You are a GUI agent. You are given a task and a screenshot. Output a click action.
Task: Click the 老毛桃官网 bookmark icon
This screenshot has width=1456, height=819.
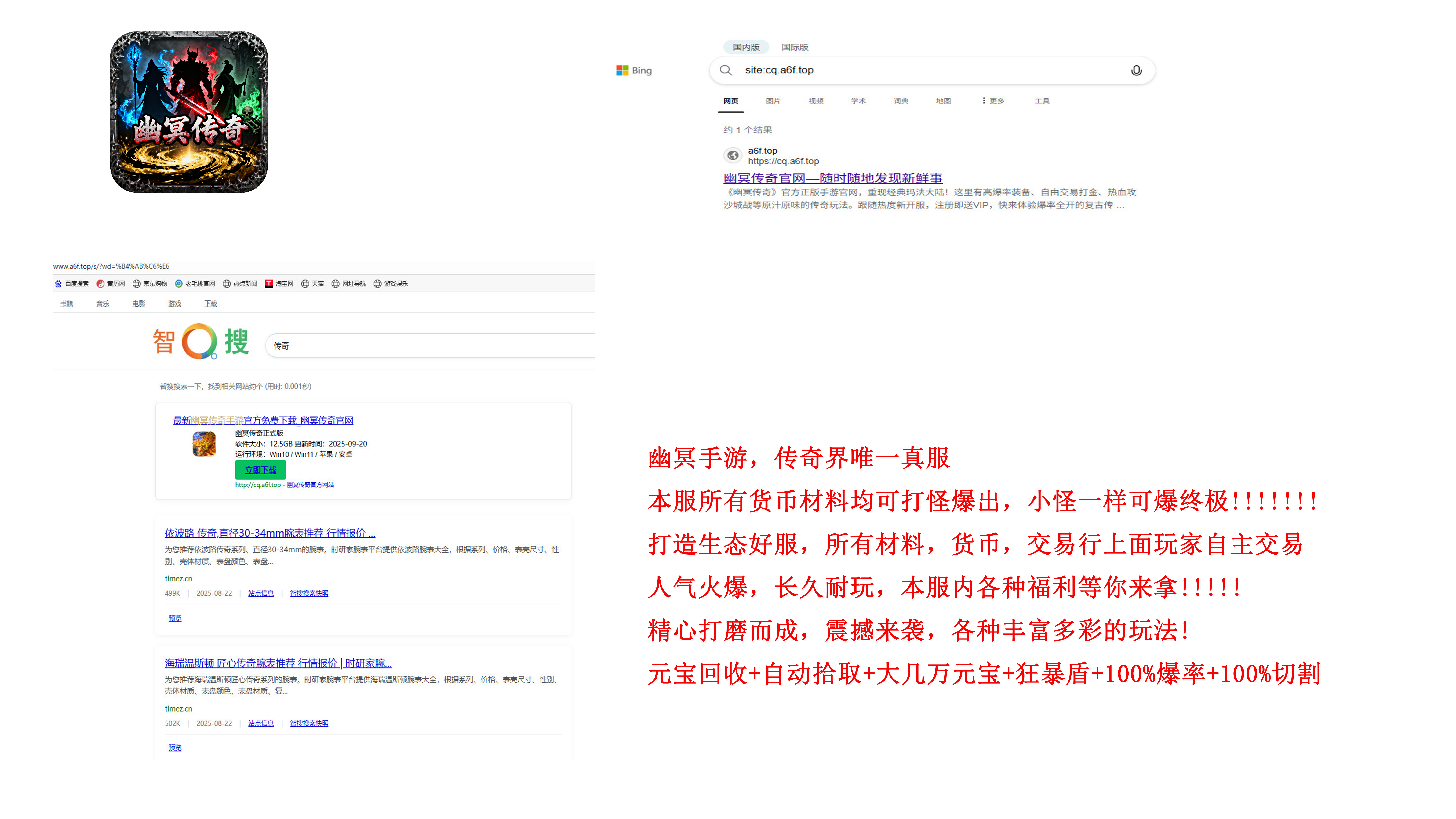179,284
